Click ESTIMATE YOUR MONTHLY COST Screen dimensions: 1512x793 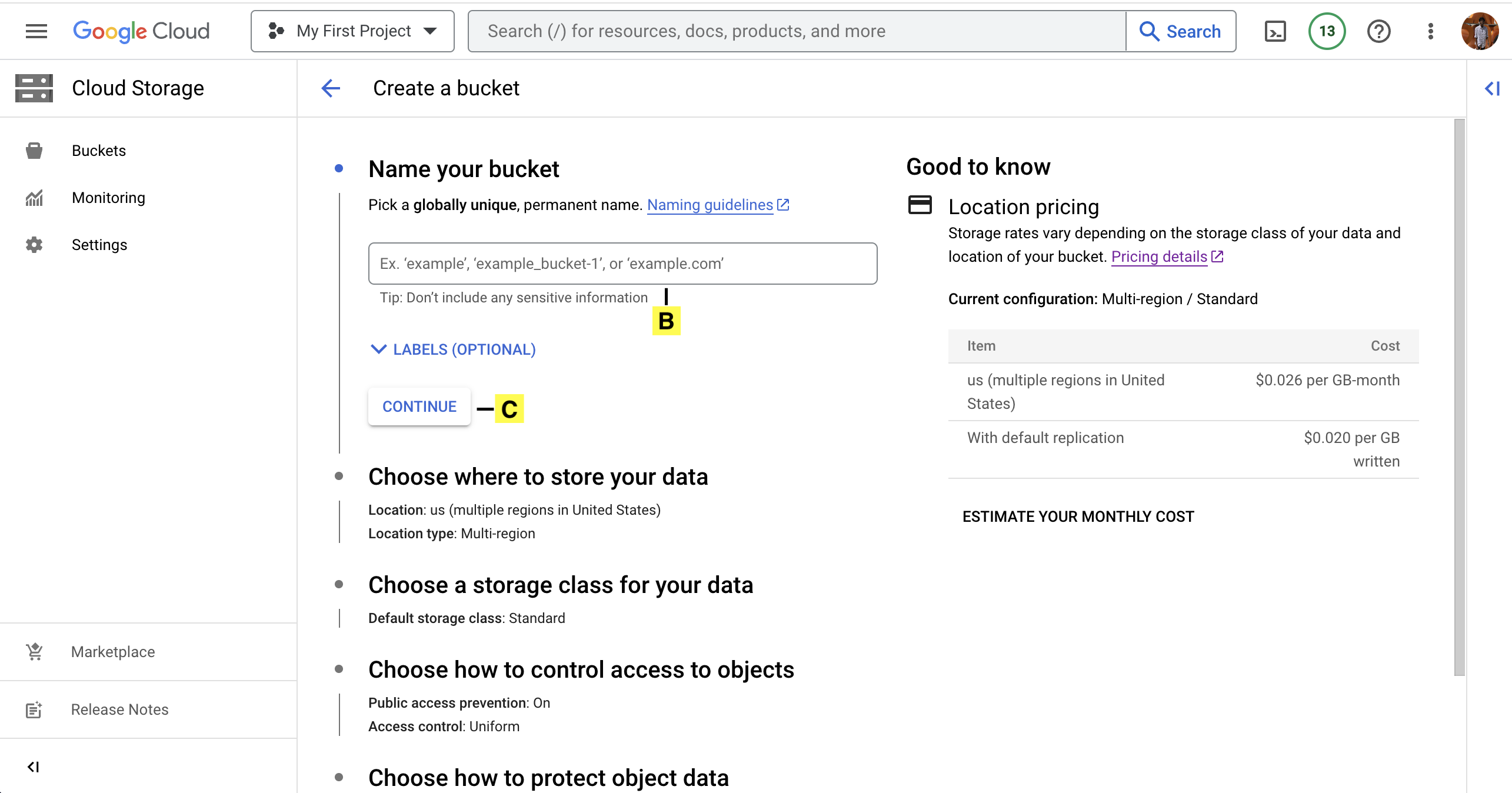[1078, 517]
